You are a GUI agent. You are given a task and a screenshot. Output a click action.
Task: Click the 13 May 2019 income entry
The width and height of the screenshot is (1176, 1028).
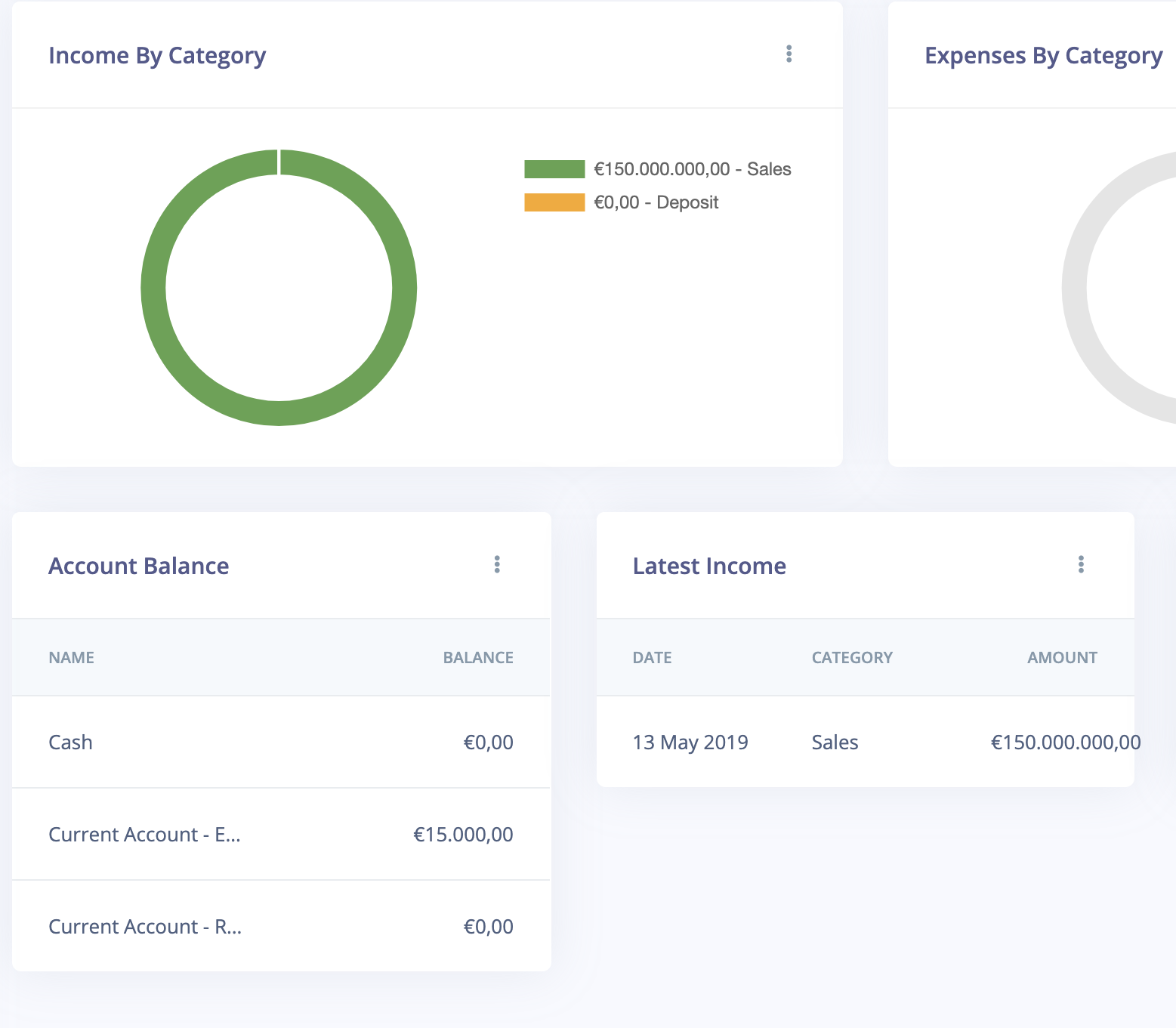(x=690, y=742)
